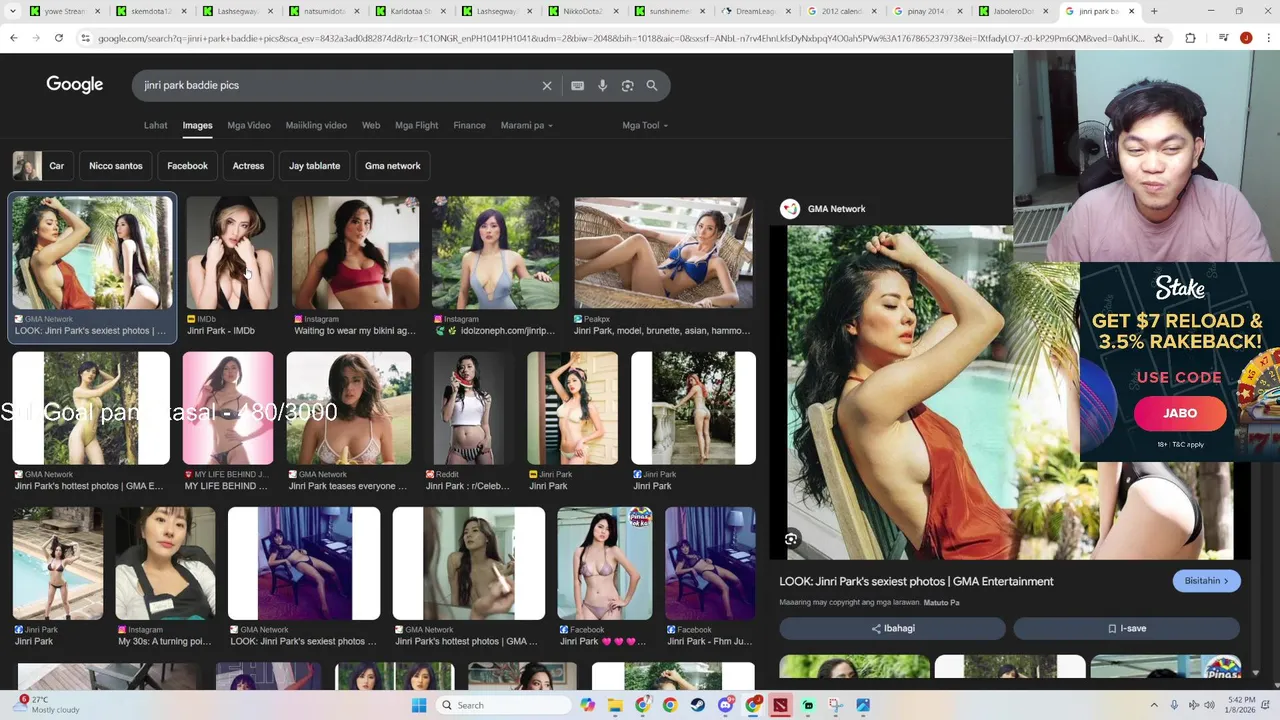Reload the current Google Images page
The width and height of the screenshot is (1280, 720).
point(59,38)
